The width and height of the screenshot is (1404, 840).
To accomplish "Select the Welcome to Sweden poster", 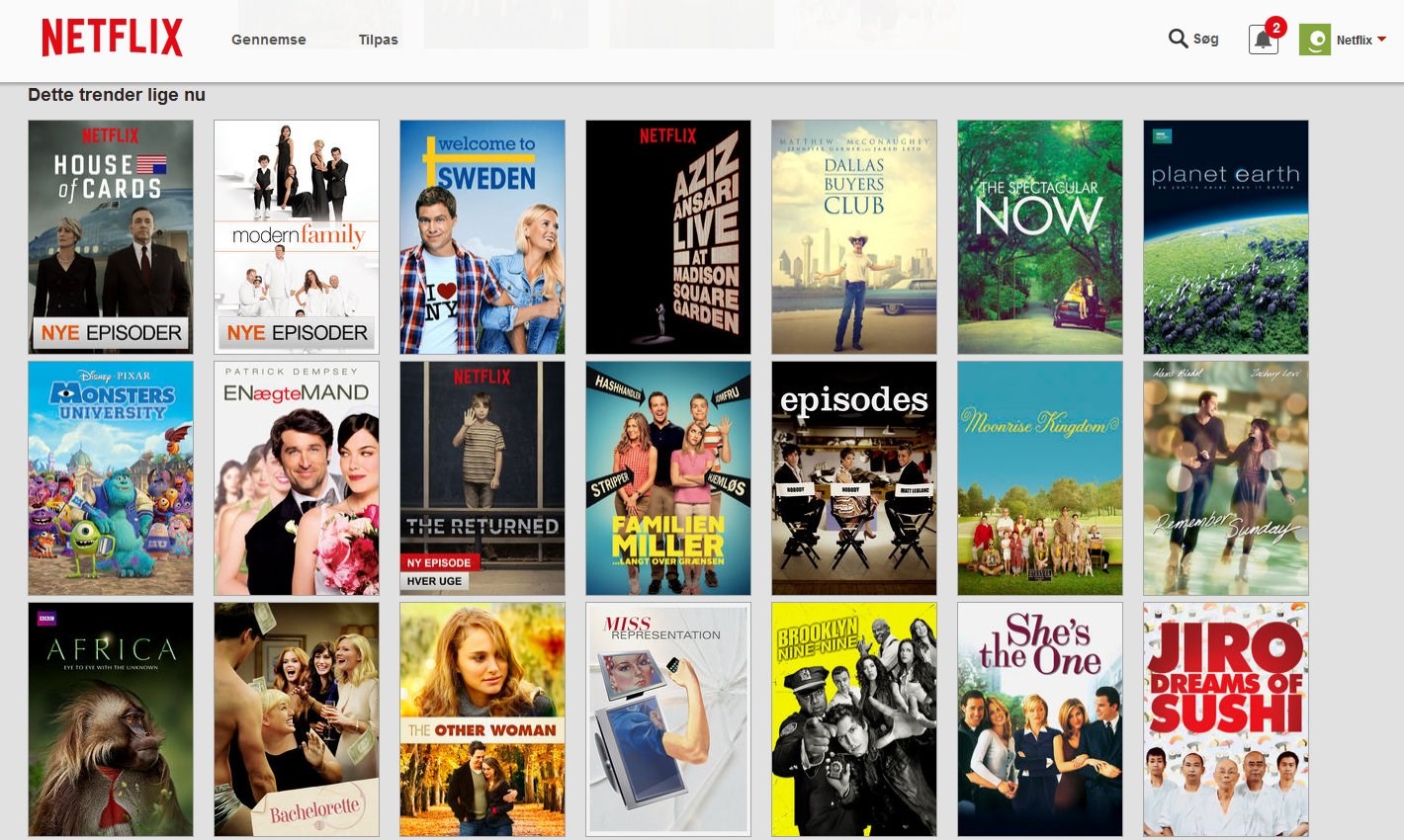I will (x=483, y=237).
